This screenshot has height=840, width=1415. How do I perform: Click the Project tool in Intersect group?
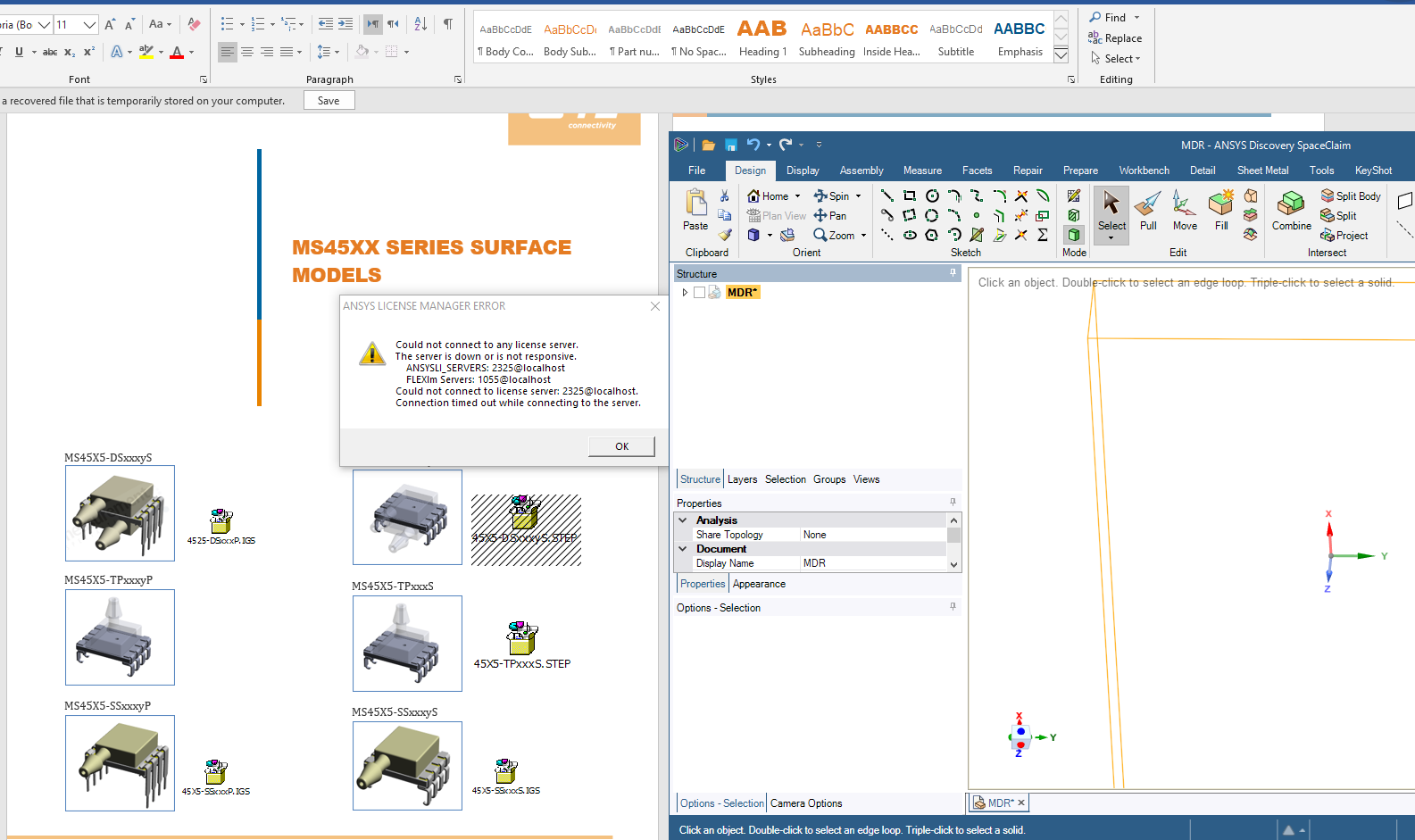coord(1344,236)
